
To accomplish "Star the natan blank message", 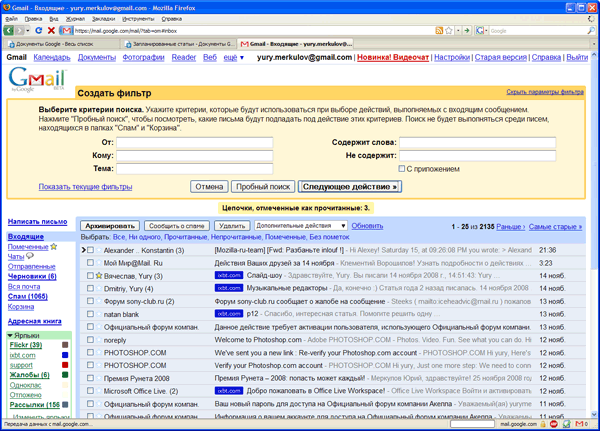I will 99,314.
